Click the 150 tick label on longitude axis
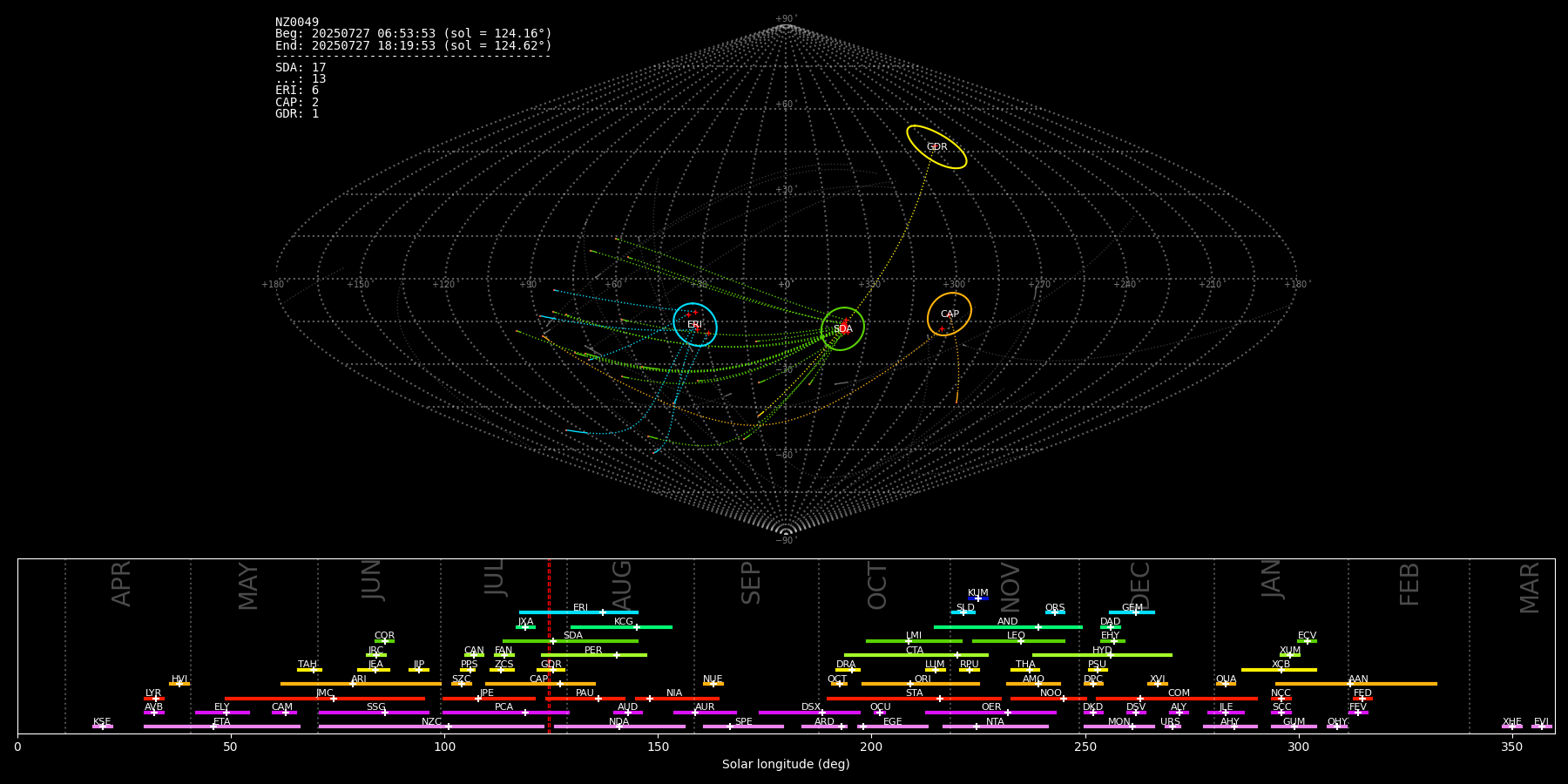Image resolution: width=1568 pixels, height=784 pixels. (658, 747)
